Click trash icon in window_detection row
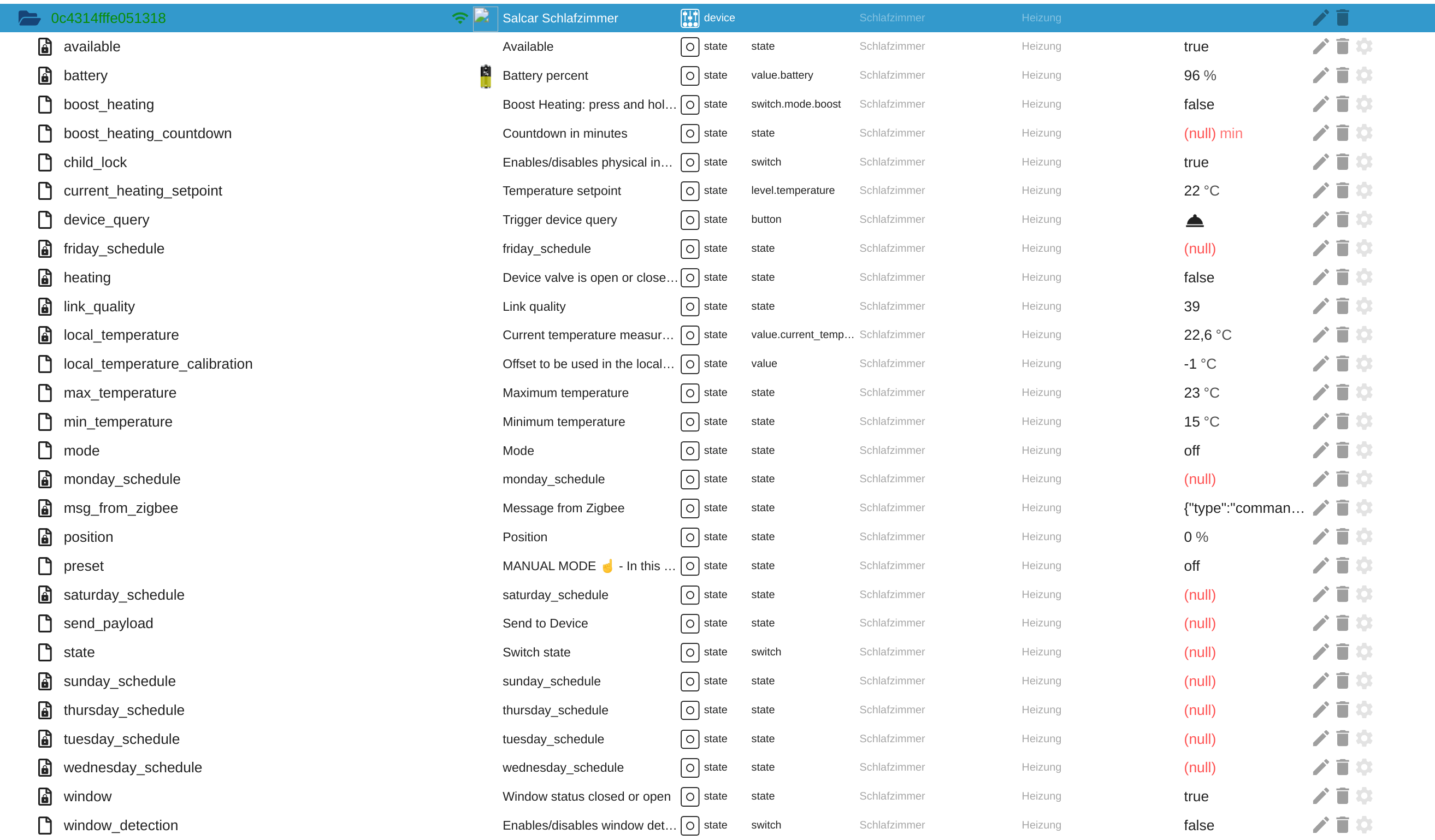Viewport: 1435px width, 840px height. click(1342, 825)
